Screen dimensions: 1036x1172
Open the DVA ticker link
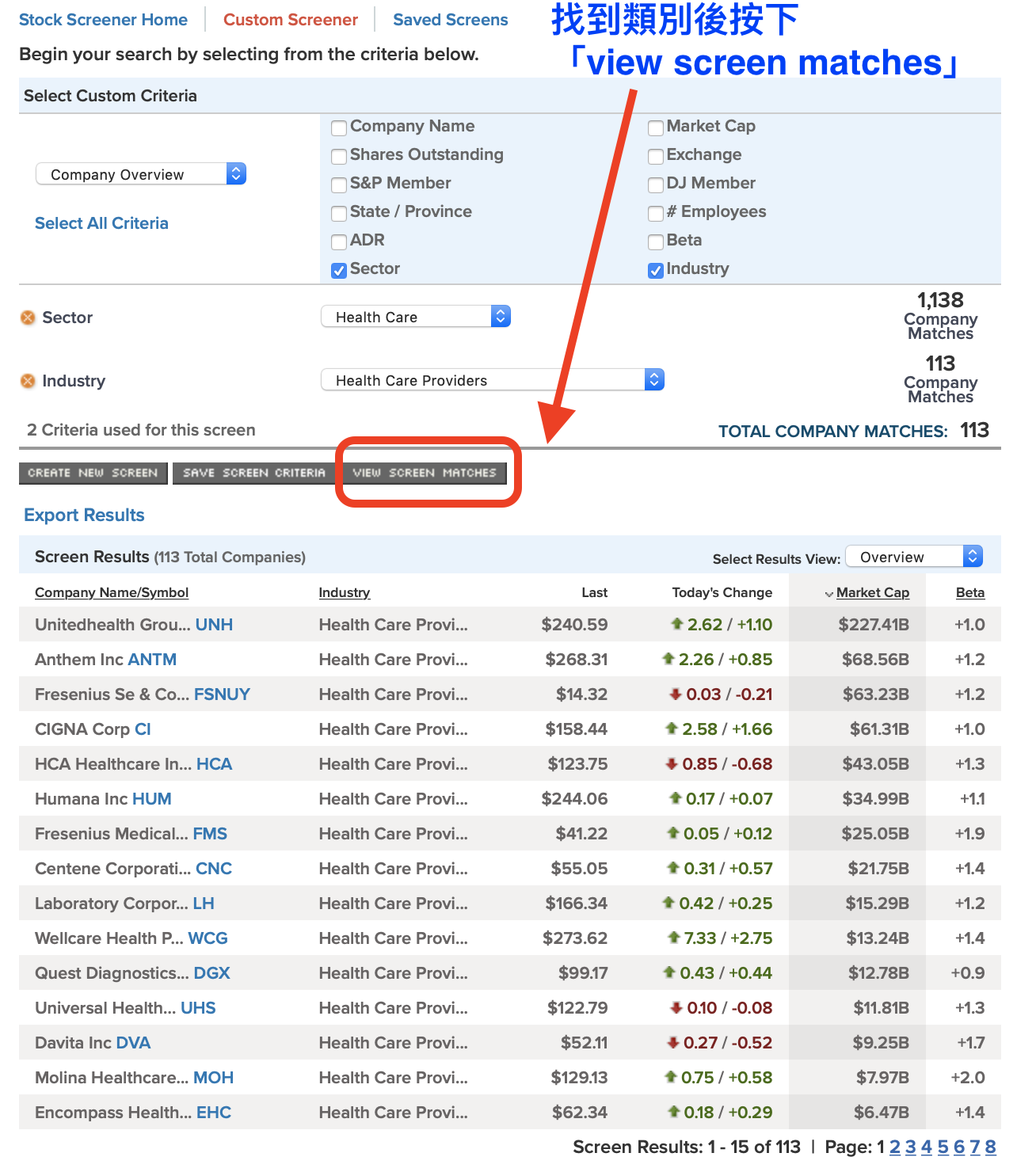click(x=133, y=1043)
